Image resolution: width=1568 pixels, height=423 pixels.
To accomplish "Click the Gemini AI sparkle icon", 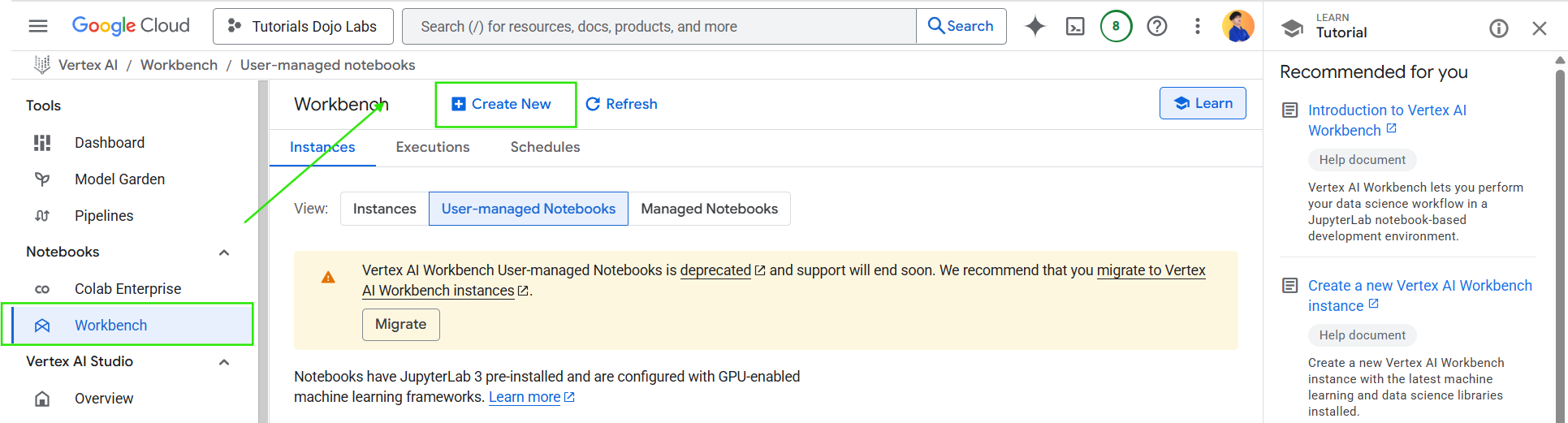I will coord(1035,26).
